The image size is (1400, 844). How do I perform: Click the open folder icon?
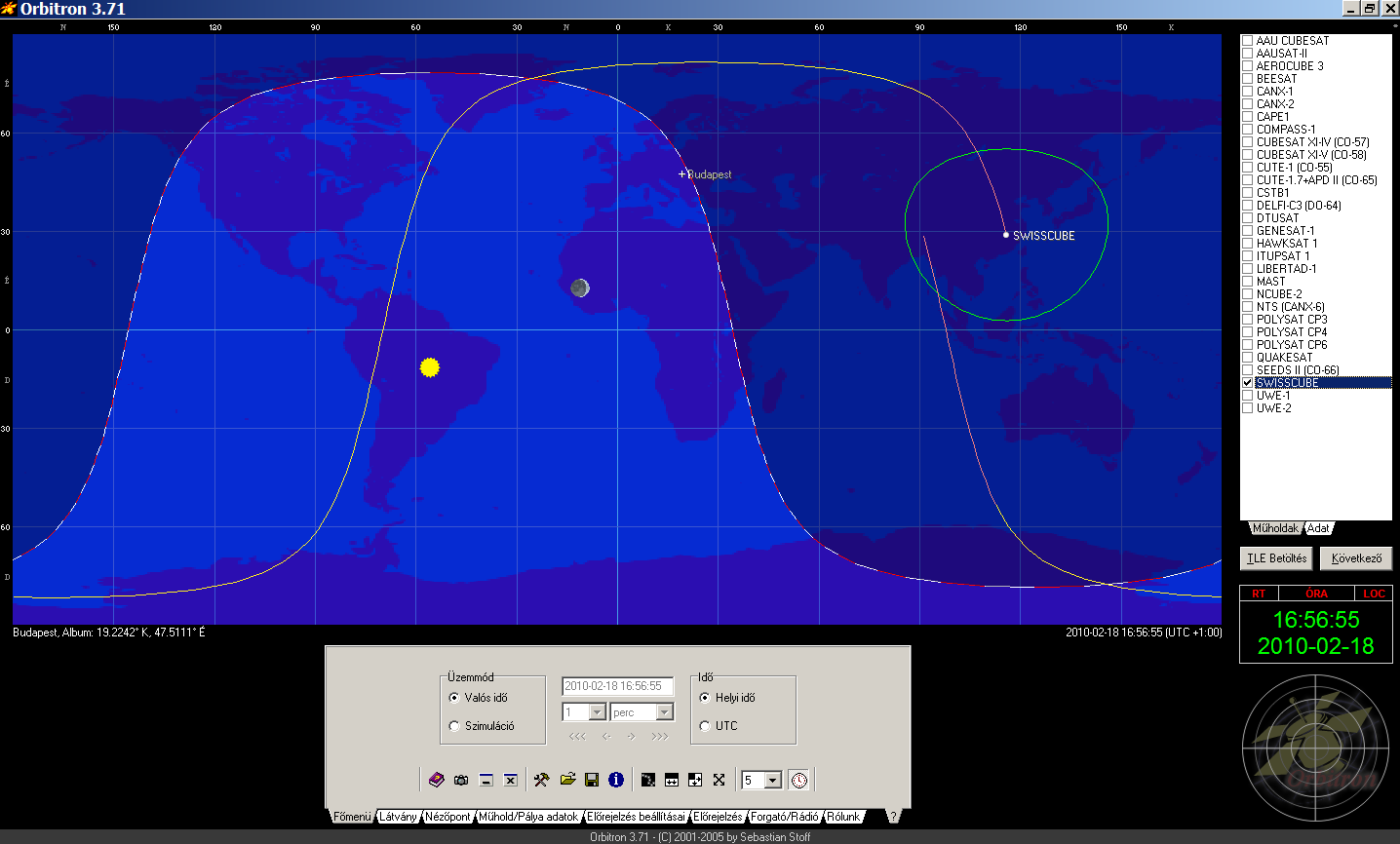(x=567, y=780)
